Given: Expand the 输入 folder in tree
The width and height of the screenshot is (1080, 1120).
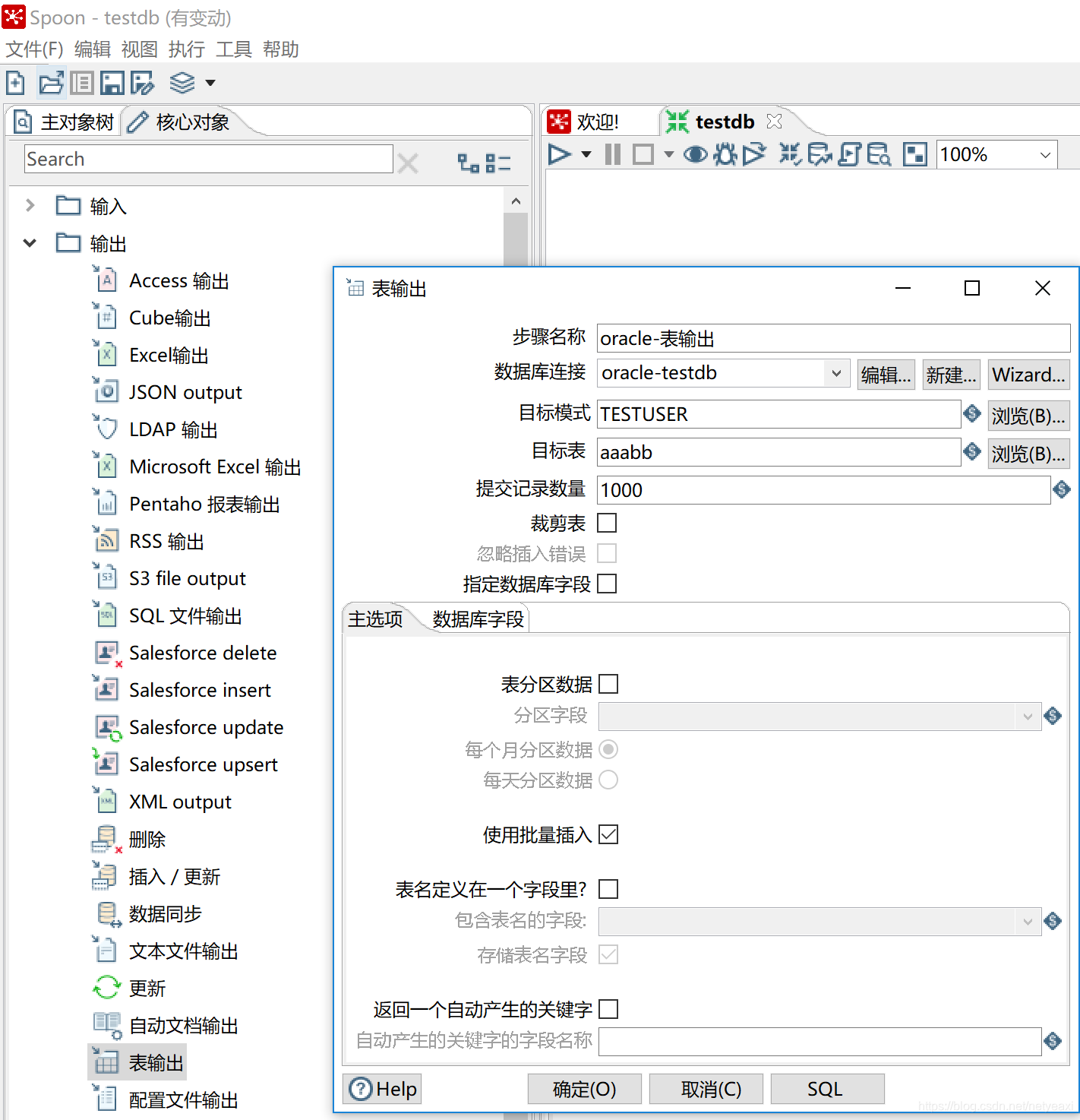Looking at the screenshot, I should (x=30, y=205).
